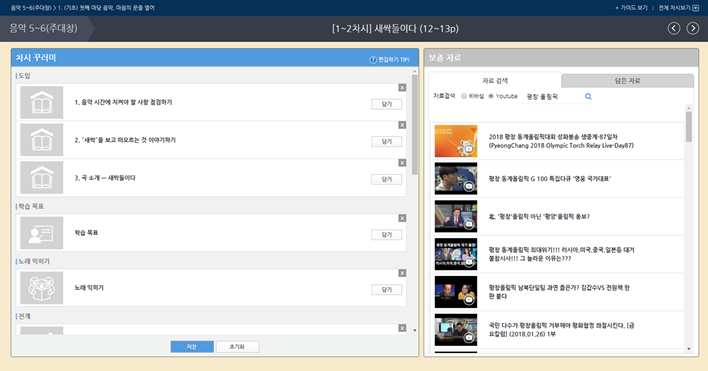
Task: Click 음악 5~6(주대창) breadcrumb title
Action: point(43,28)
